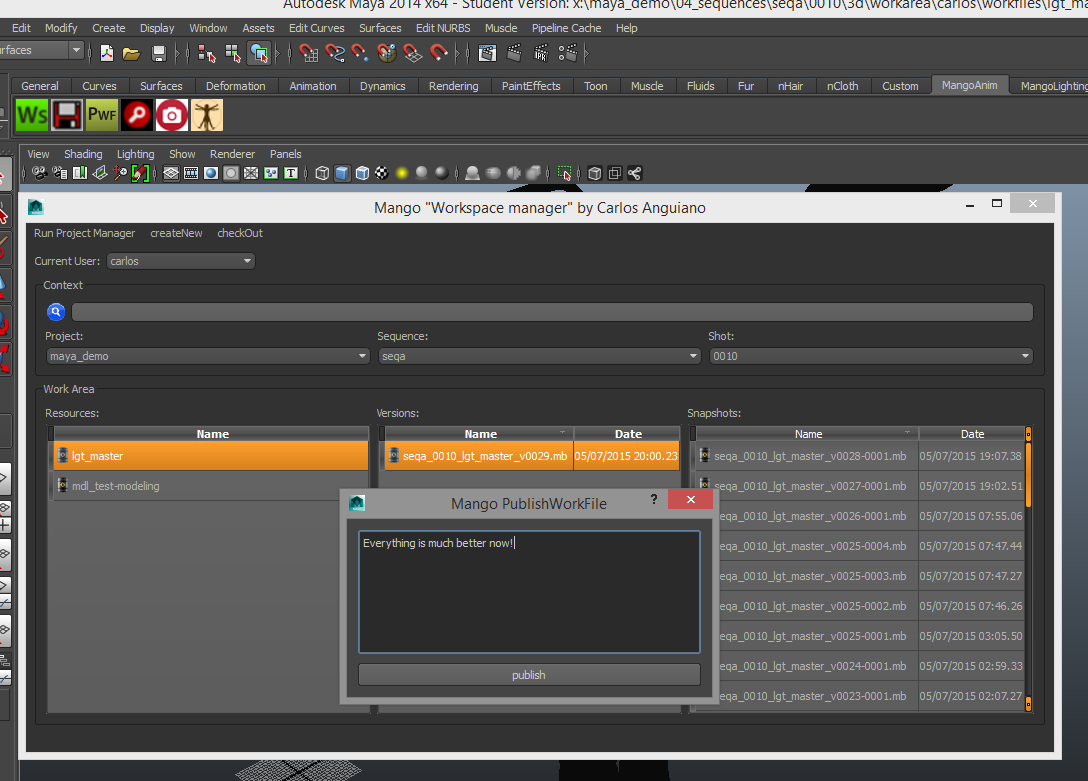Image resolution: width=1088 pixels, height=781 pixels.
Task: Sort Snapshots by Name column header
Action: [x=808, y=434]
